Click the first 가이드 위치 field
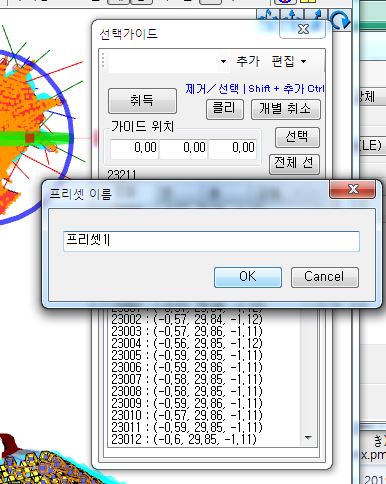 [135, 148]
